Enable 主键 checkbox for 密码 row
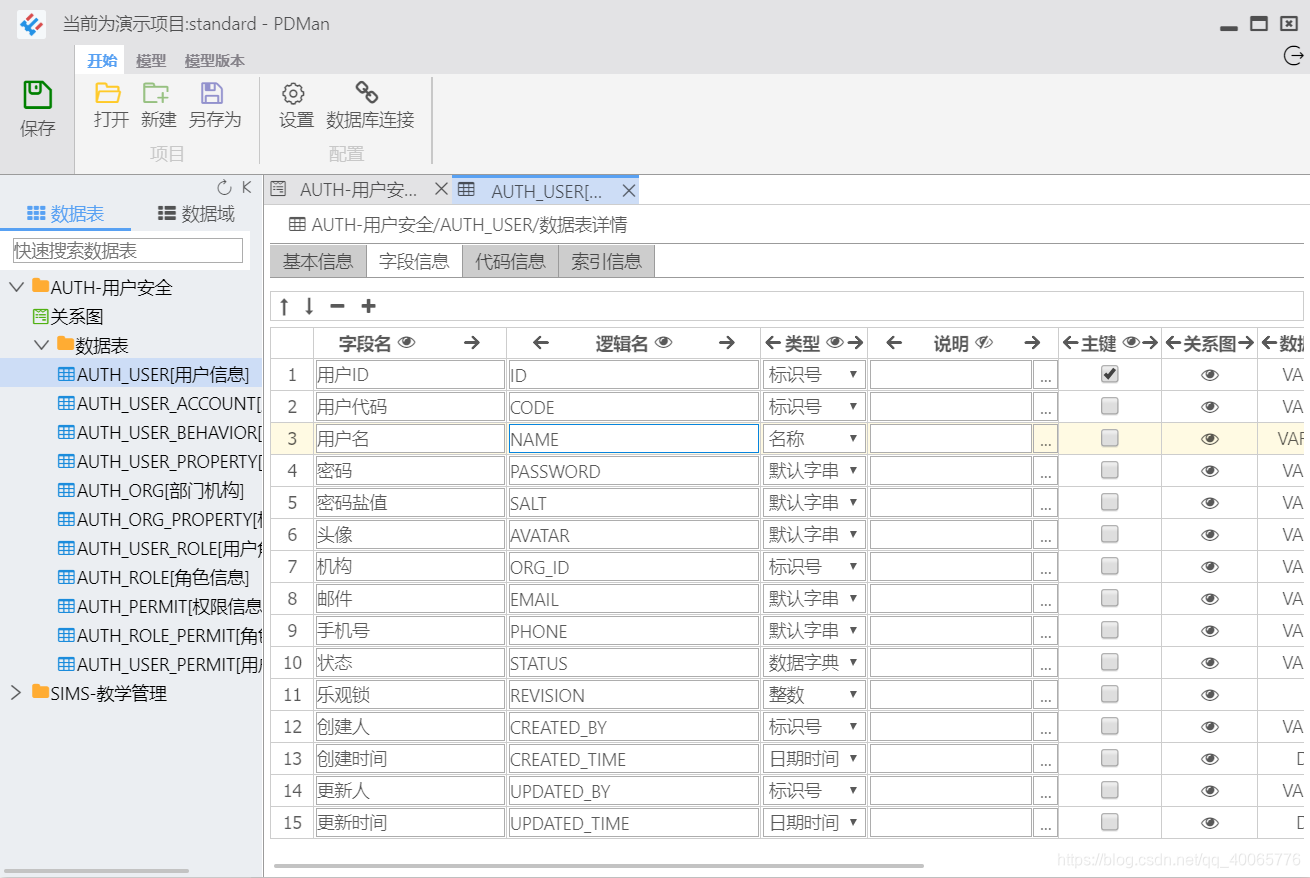The width and height of the screenshot is (1310, 878). coord(1109,470)
